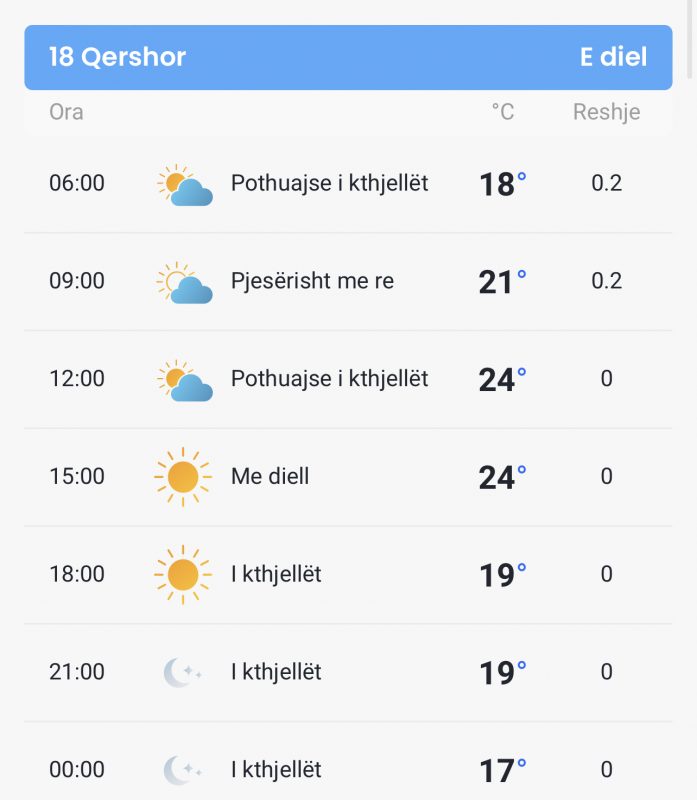Click the moon icon at 00:00
Viewport: 697px width, 800px height.
point(182,770)
